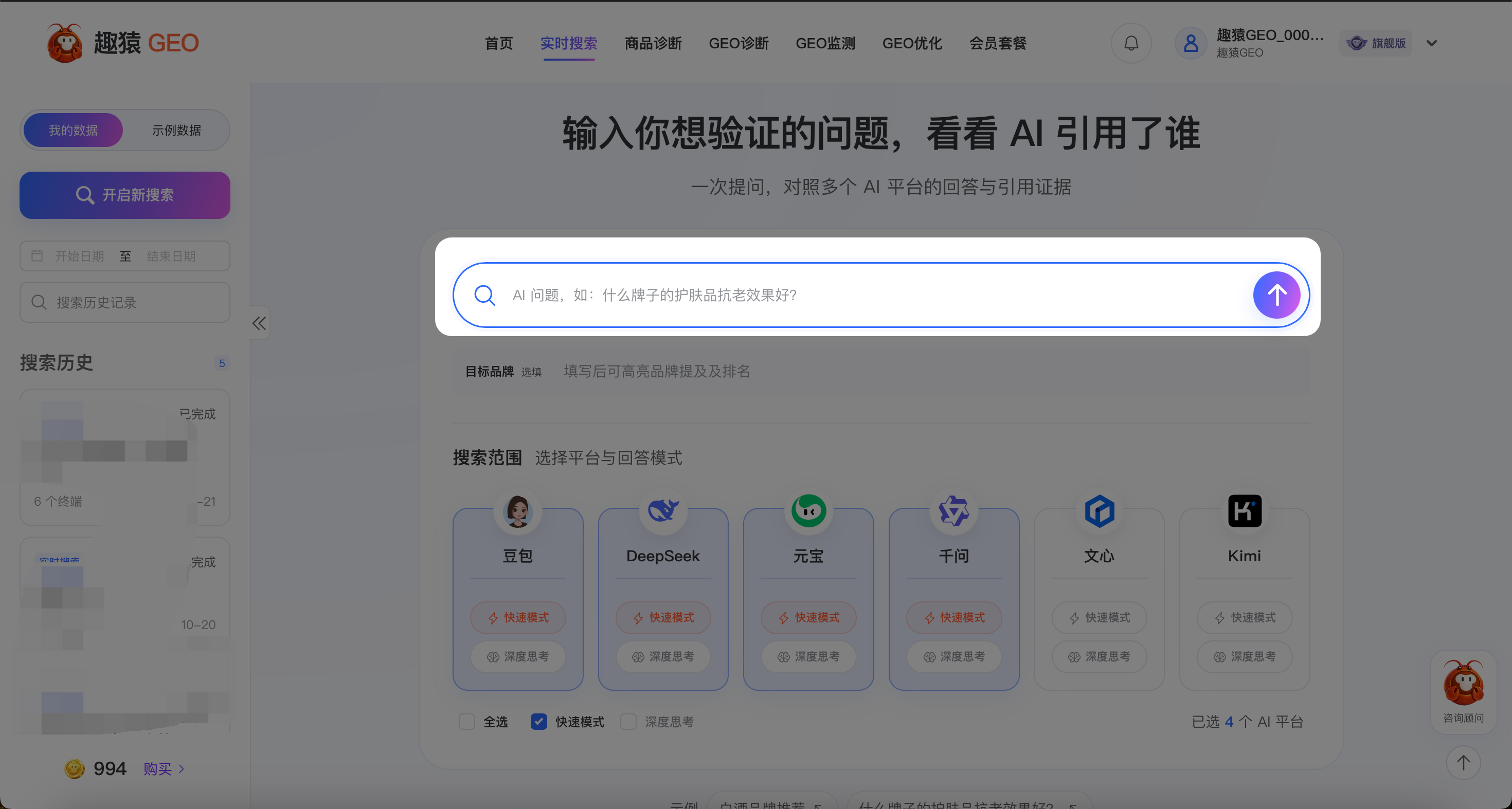Switch to 示例数据 tab
This screenshot has width=1512, height=809.
point(177,130)
